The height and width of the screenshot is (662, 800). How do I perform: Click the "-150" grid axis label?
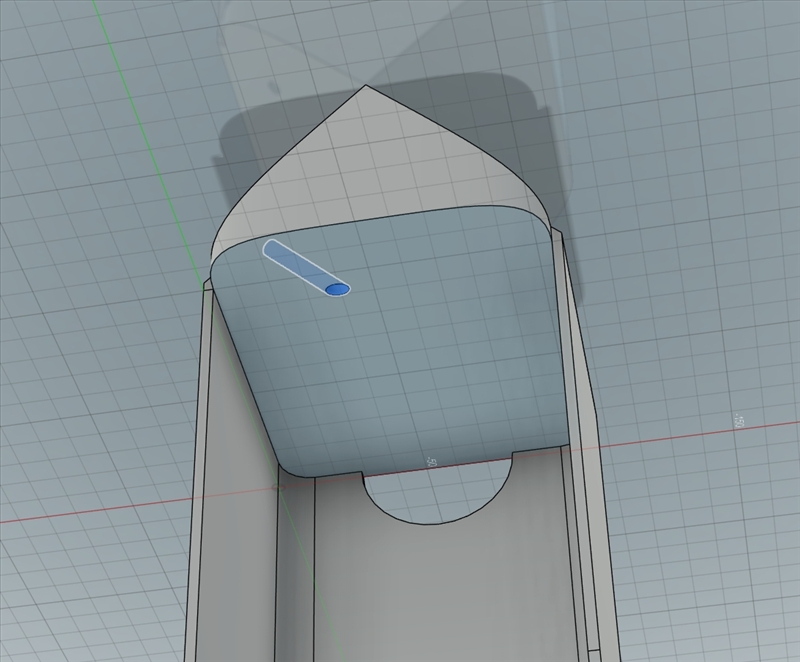point(738,421)
